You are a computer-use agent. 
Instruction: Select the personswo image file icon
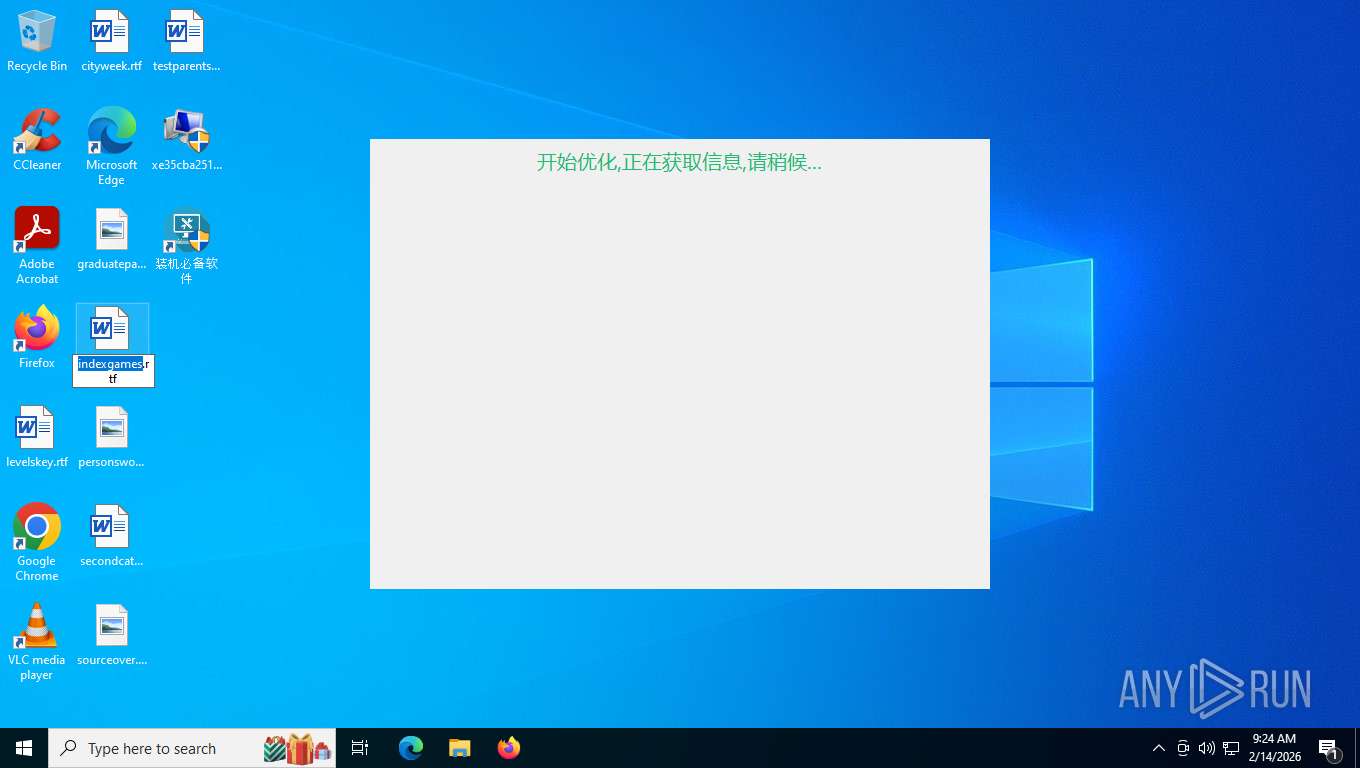111,437
